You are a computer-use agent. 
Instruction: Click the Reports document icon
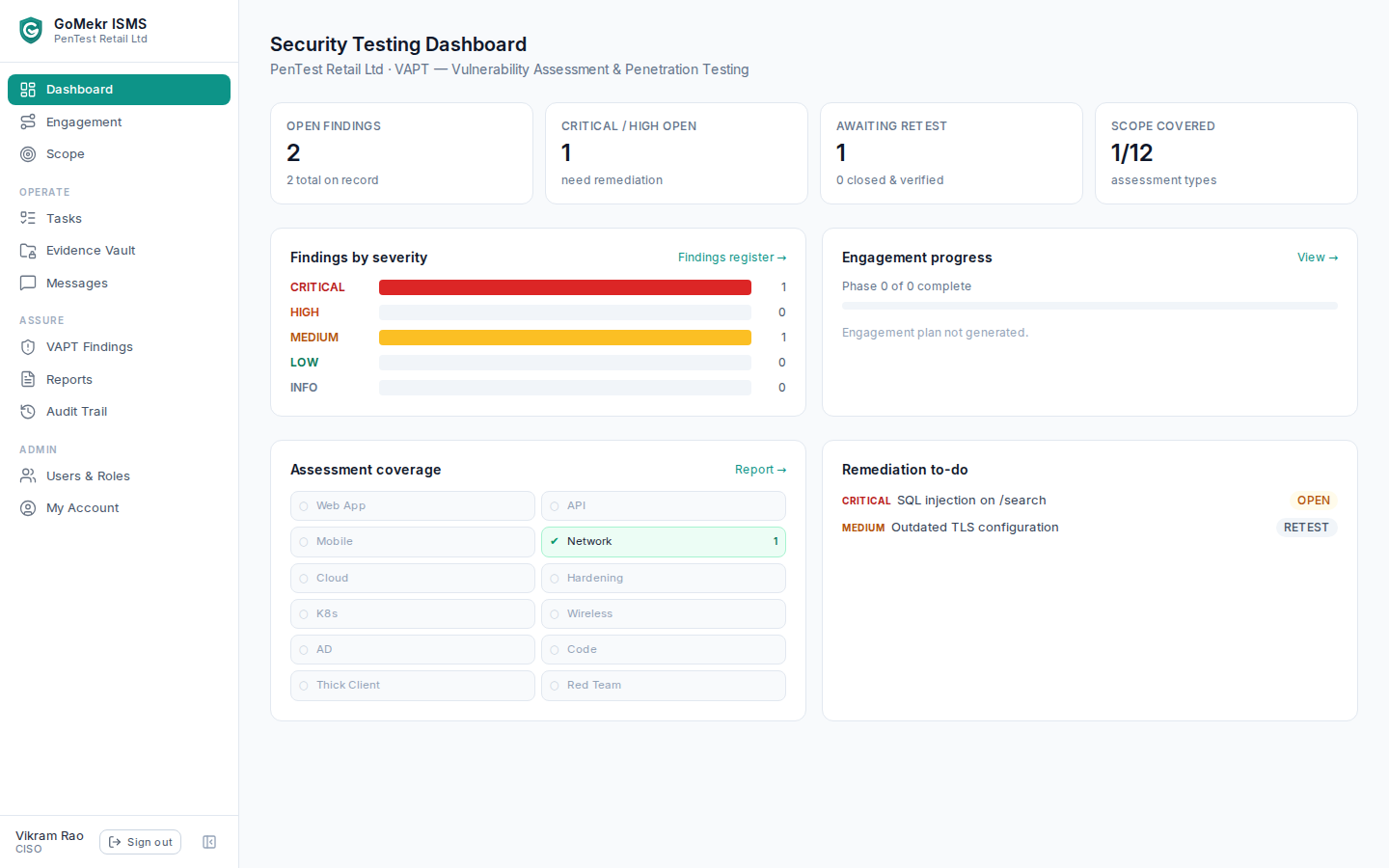tap(28, 379)
